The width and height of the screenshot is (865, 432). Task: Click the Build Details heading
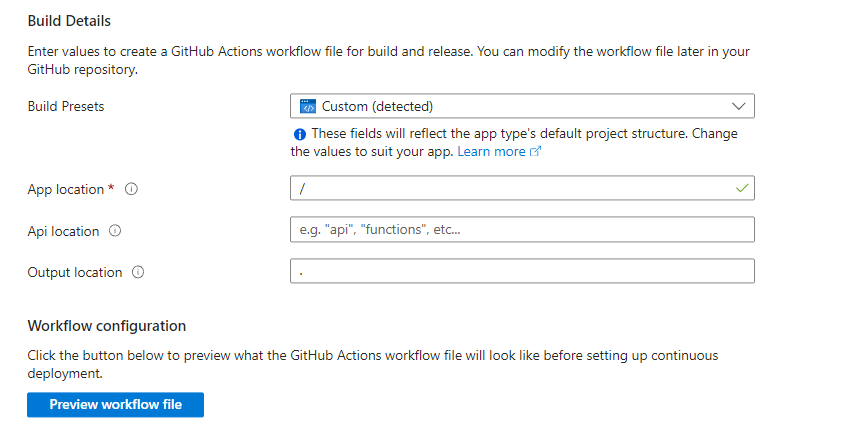69,21
